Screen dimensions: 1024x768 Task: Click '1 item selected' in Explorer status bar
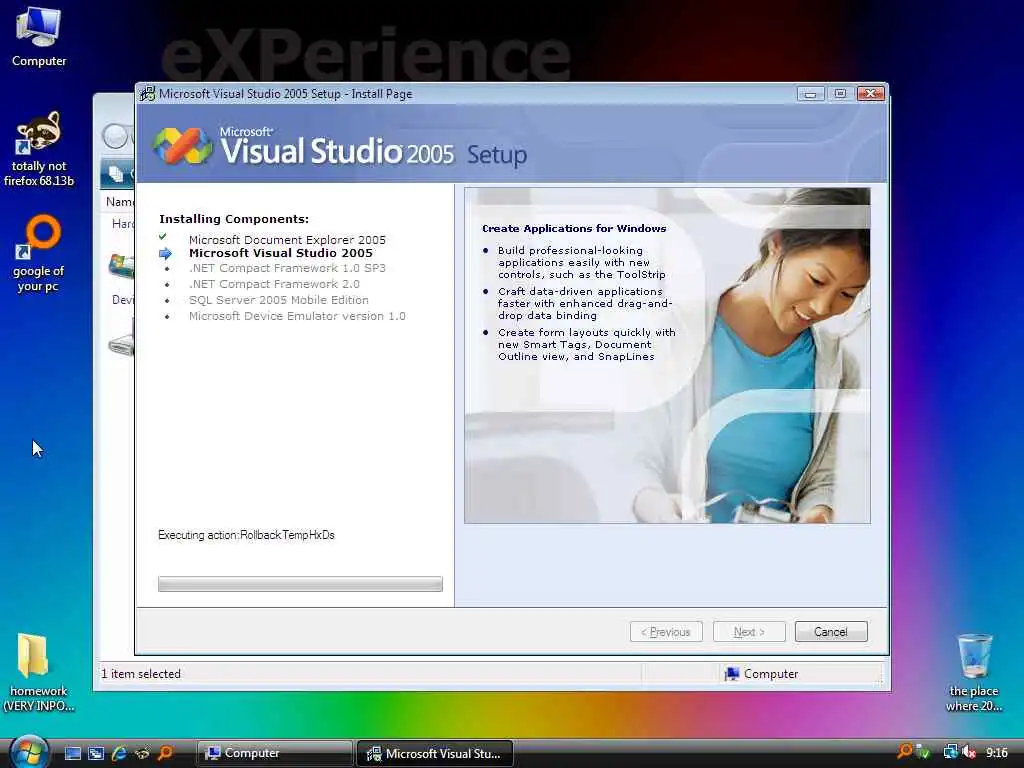141,674
